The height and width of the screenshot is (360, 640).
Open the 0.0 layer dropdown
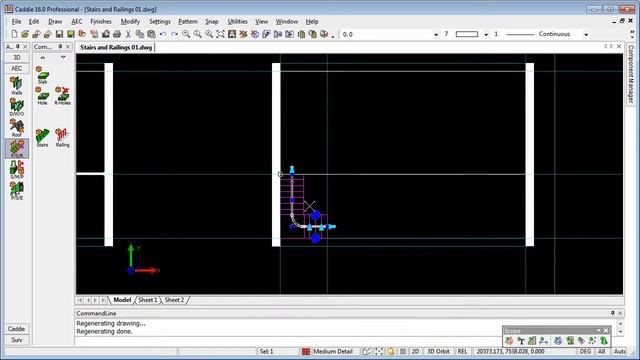pyautogui.click(x=436, y=35)
